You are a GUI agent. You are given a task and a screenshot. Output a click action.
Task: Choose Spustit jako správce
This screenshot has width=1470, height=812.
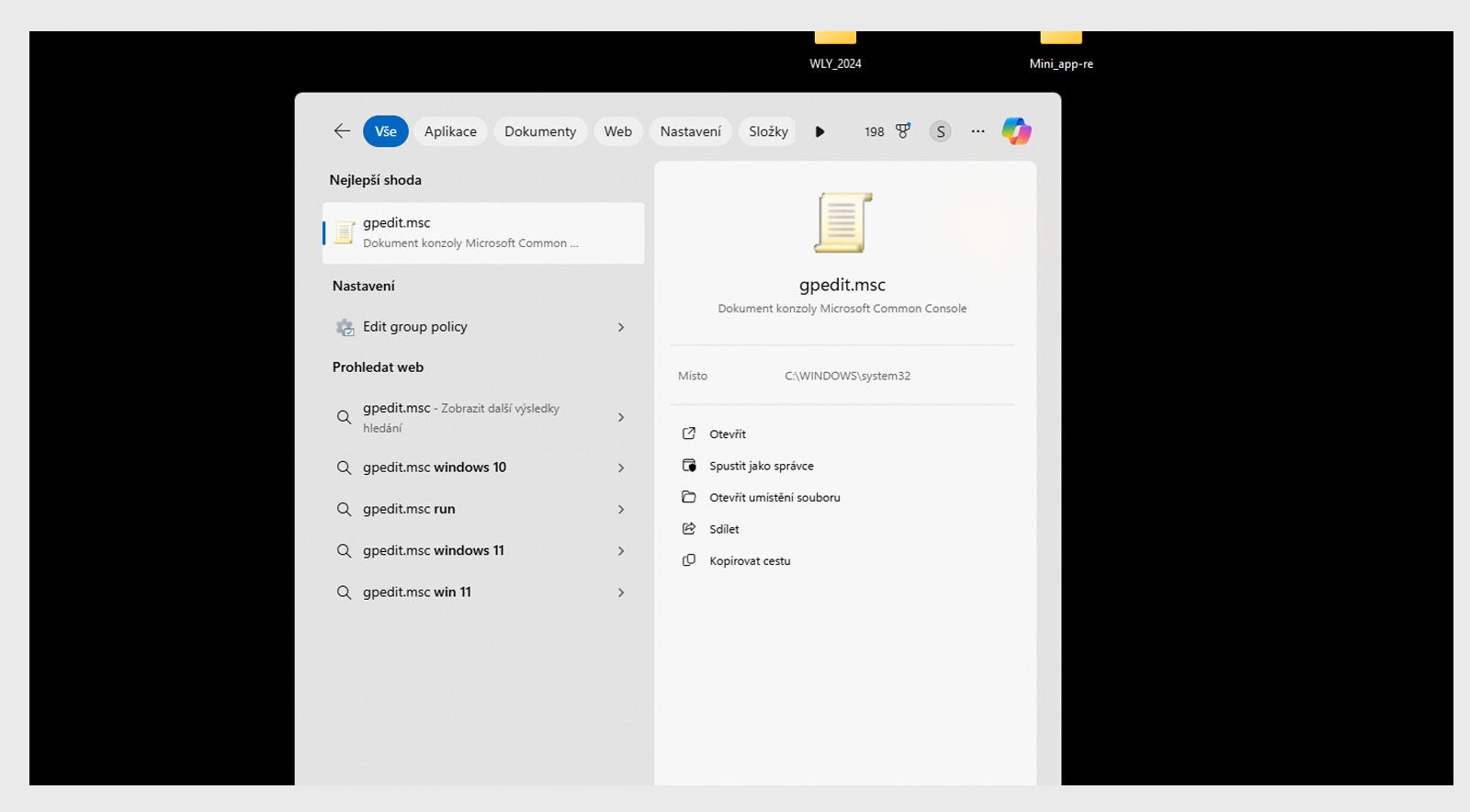tap(761, 466)
